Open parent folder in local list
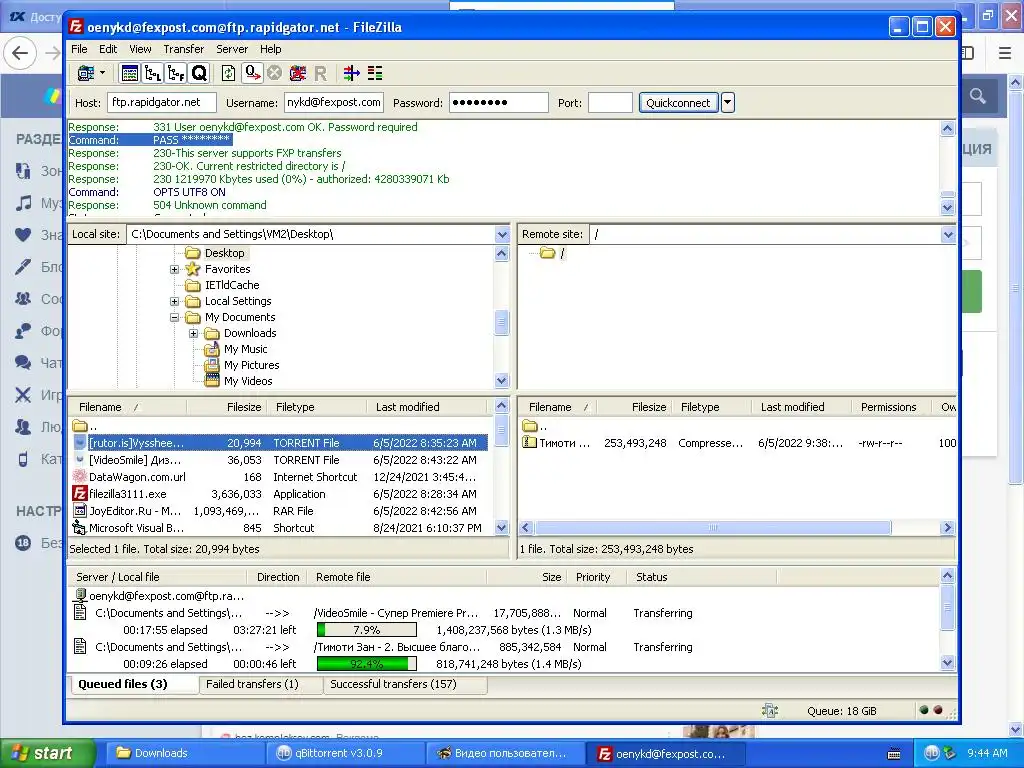 point(86,426)
